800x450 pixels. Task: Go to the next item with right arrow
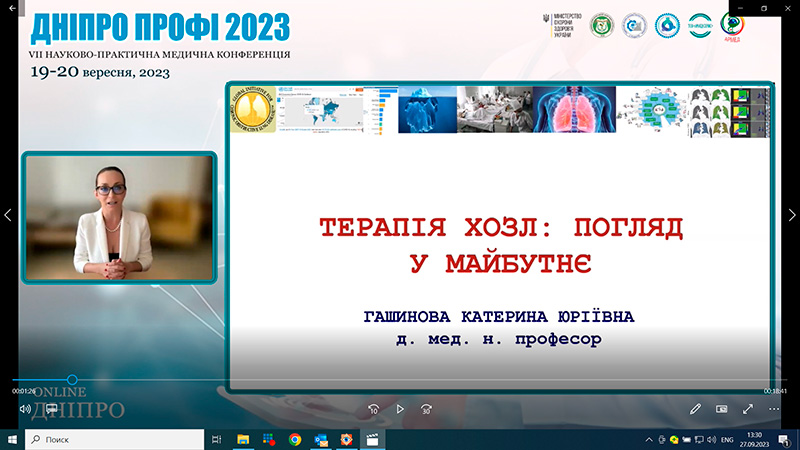pyautogui.click(x=791, y=215)
